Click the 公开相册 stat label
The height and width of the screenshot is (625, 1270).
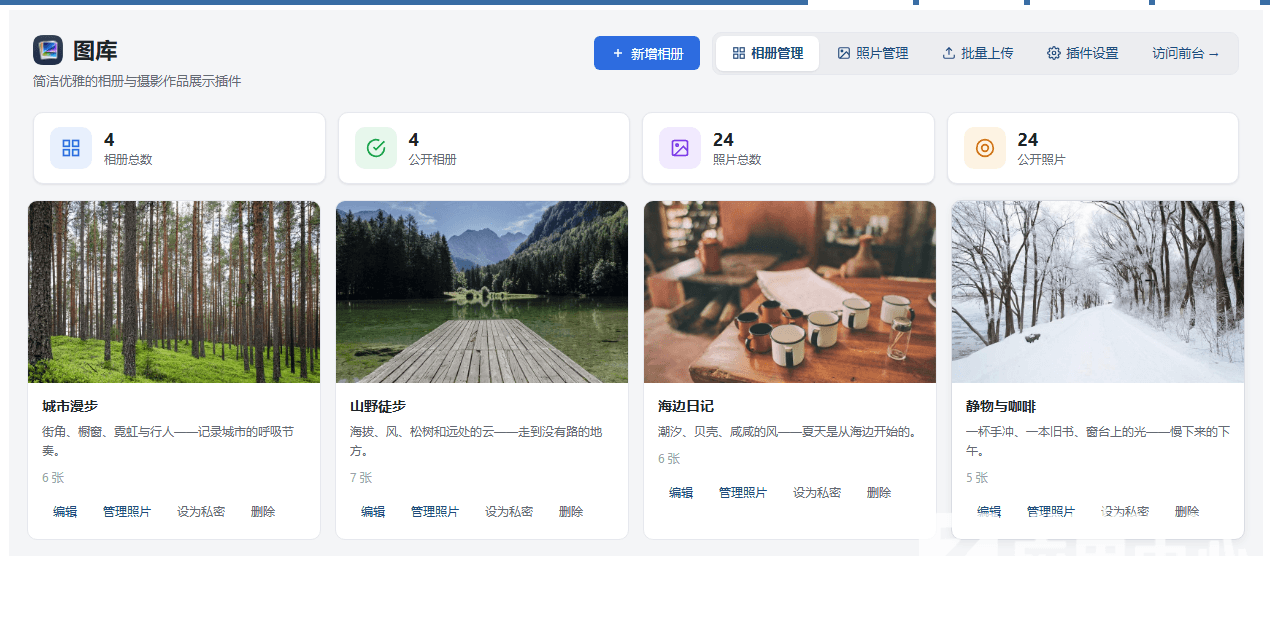(433, 159)
